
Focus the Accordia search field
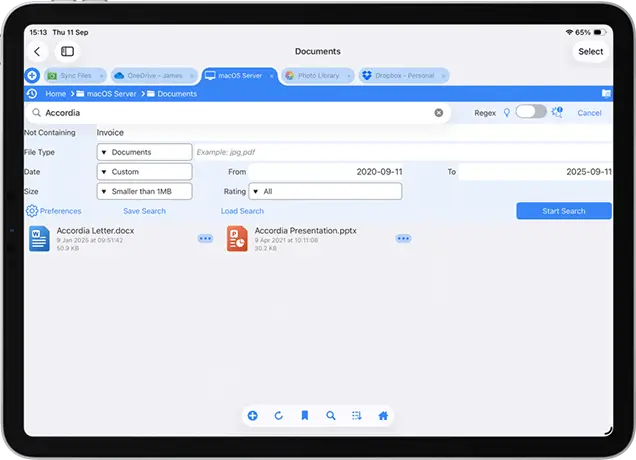[x=237, y=113]
